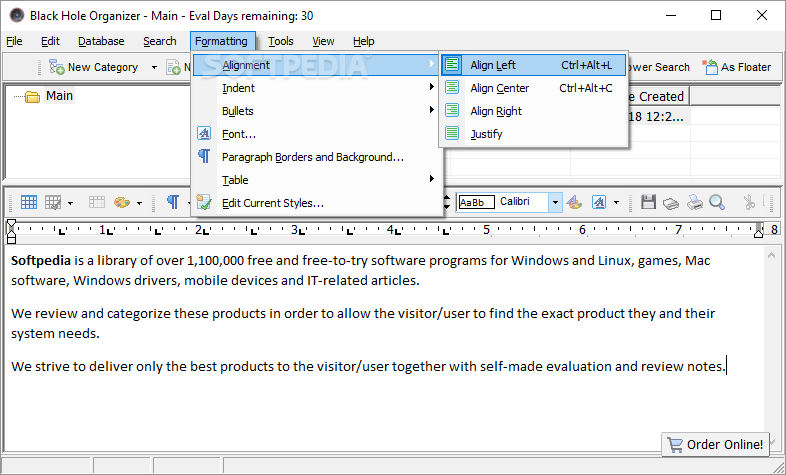Open the Database menu

101,41
